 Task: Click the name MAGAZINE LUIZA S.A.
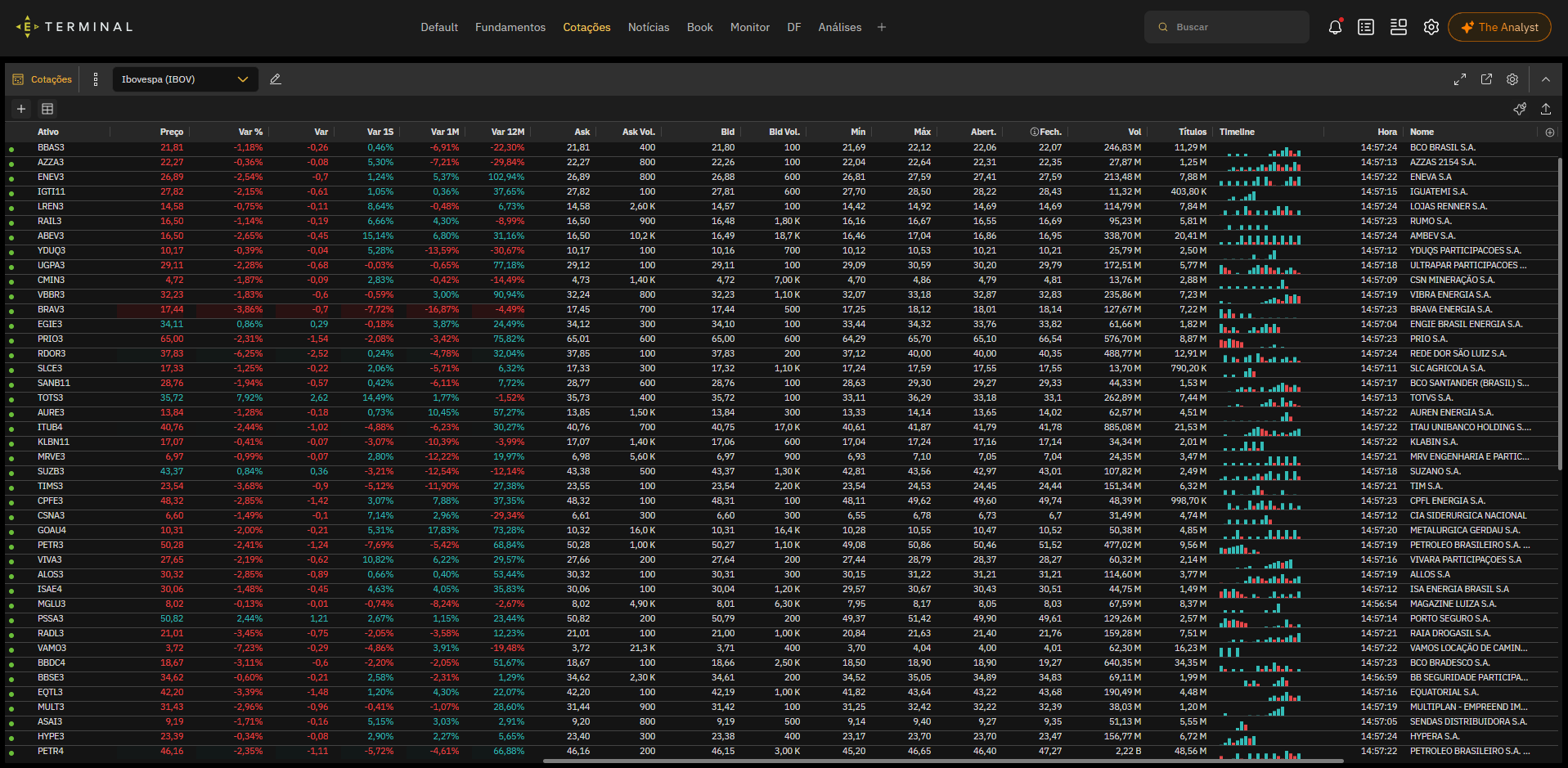pos(1453,604)
